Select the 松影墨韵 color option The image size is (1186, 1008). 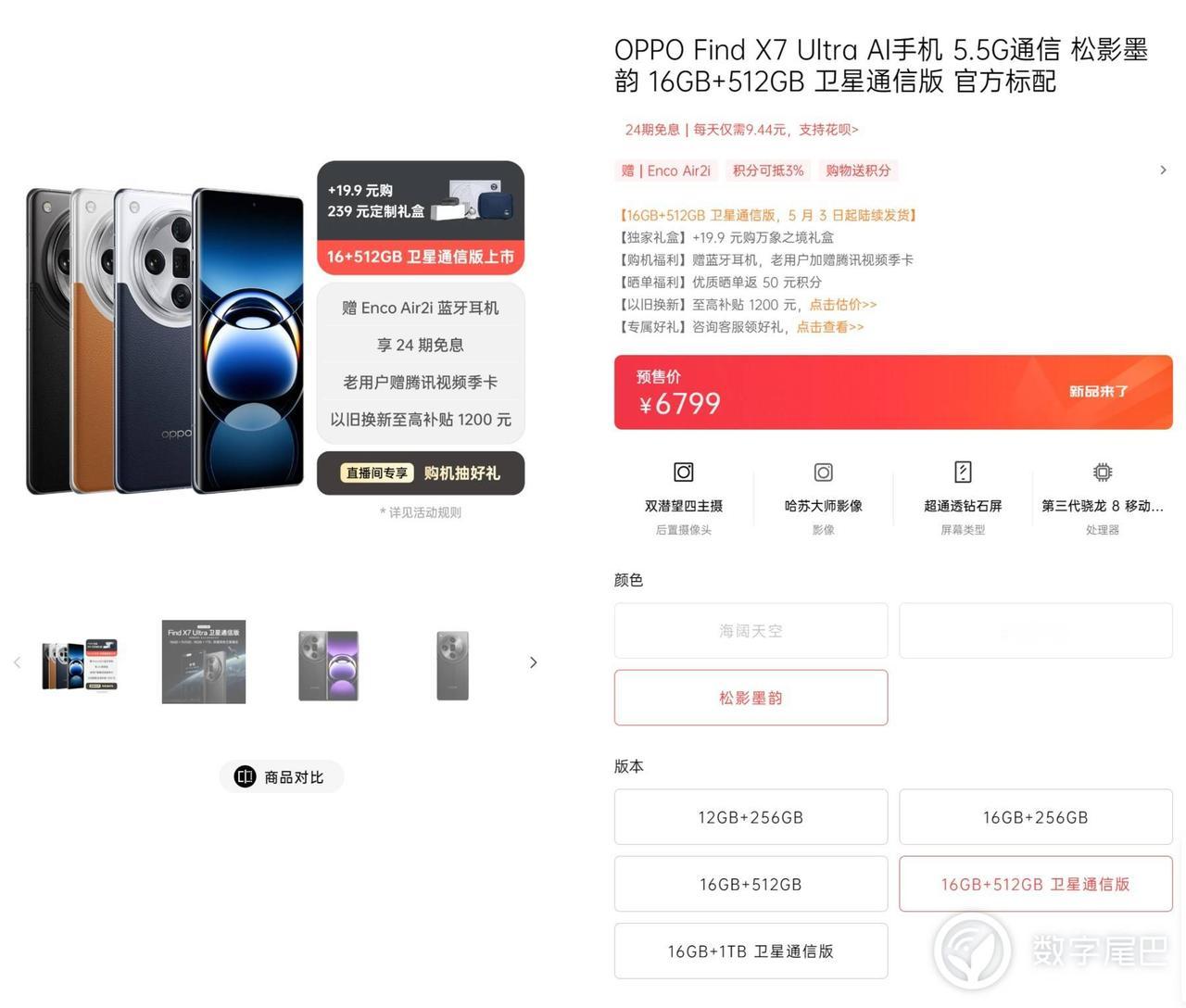pos(751,698)
